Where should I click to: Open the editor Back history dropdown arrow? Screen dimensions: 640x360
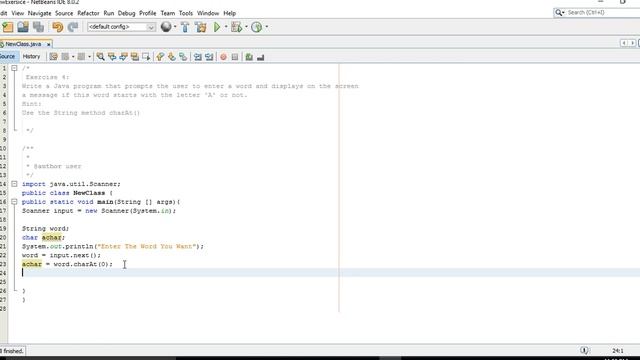pos(73,57)
